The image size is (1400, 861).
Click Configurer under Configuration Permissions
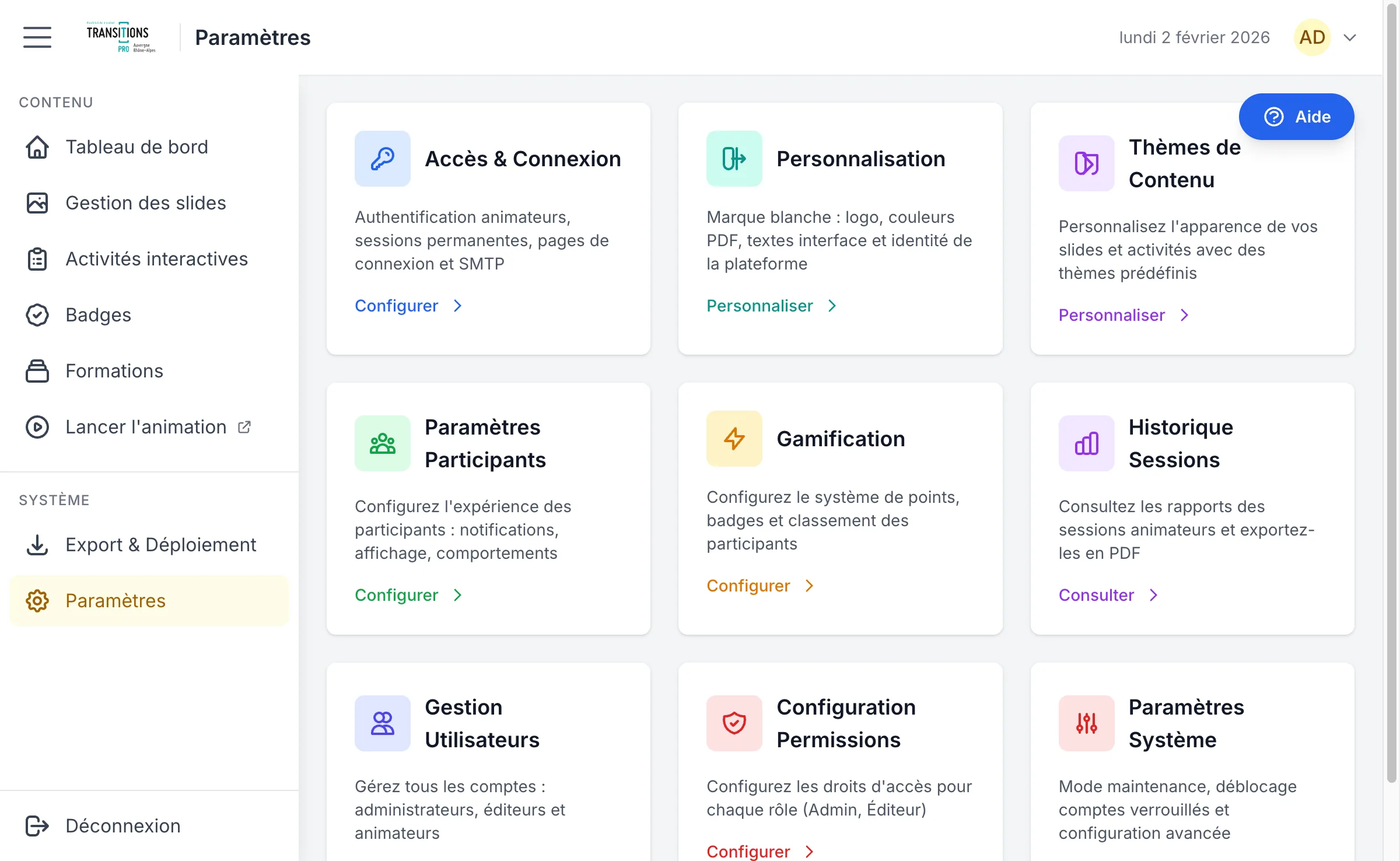748,852
